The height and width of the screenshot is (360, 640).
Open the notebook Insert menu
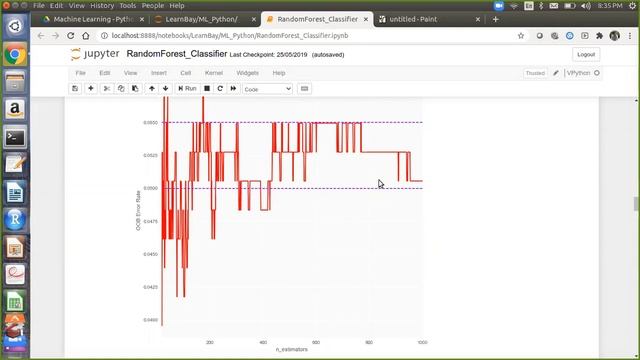[x=158, y=73]
